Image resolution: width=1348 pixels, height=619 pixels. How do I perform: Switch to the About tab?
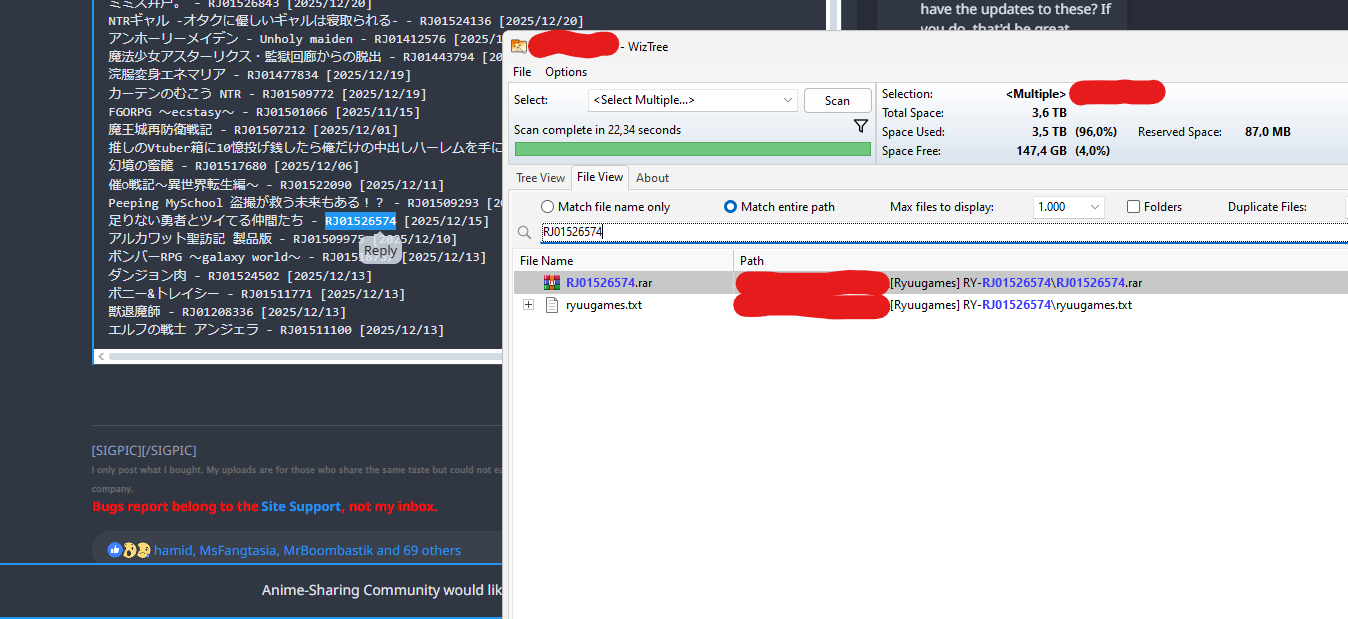click(x=653, y=178)
